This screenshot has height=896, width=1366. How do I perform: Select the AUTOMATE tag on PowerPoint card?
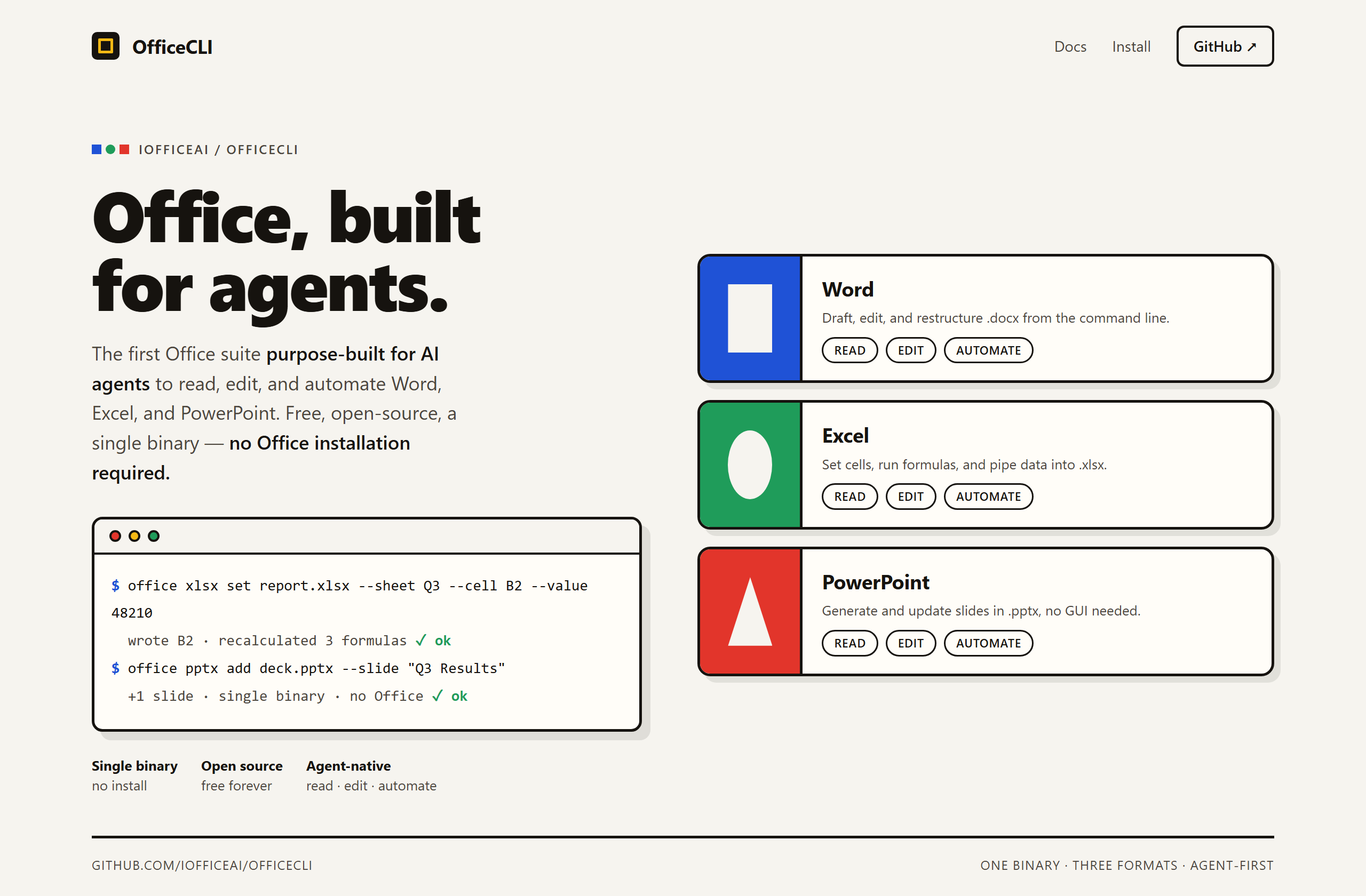click(x=988, y=643)
